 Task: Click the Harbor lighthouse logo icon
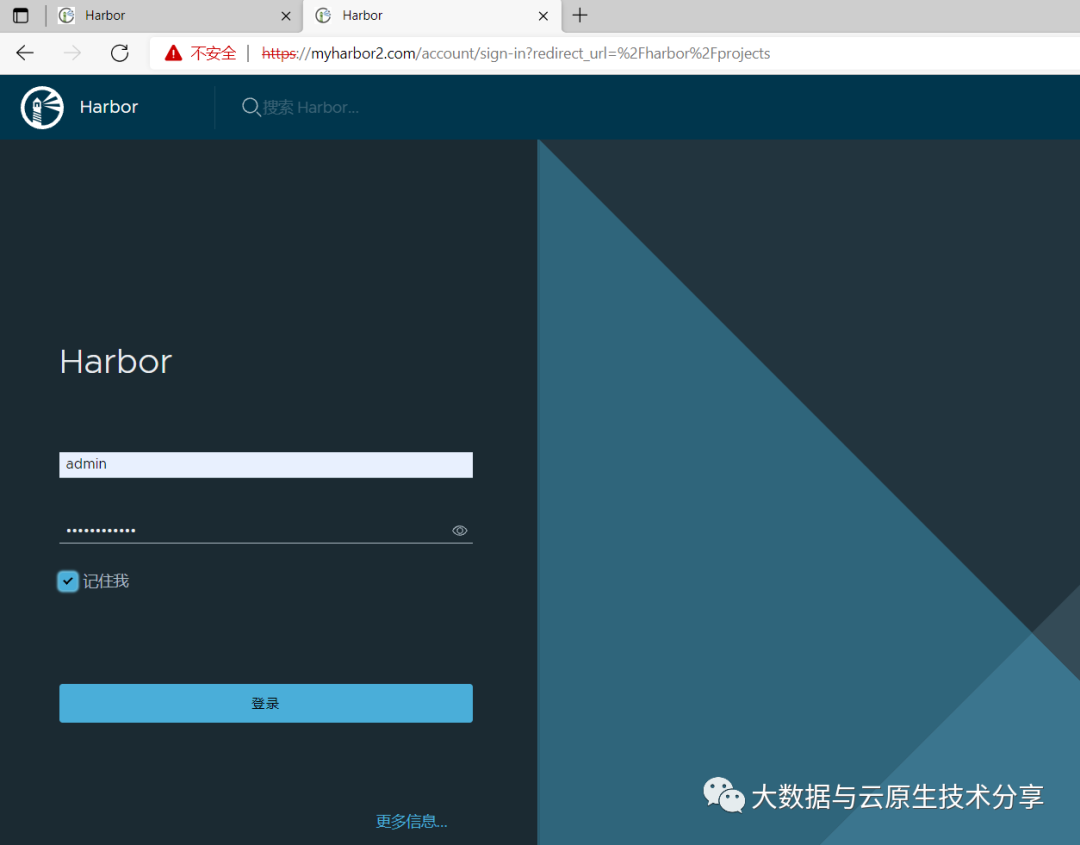42,107
